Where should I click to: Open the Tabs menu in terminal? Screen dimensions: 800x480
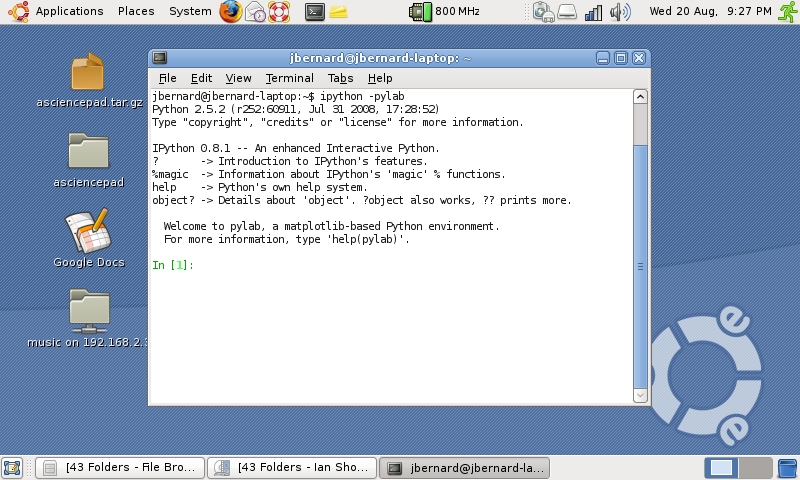[340, 78]
